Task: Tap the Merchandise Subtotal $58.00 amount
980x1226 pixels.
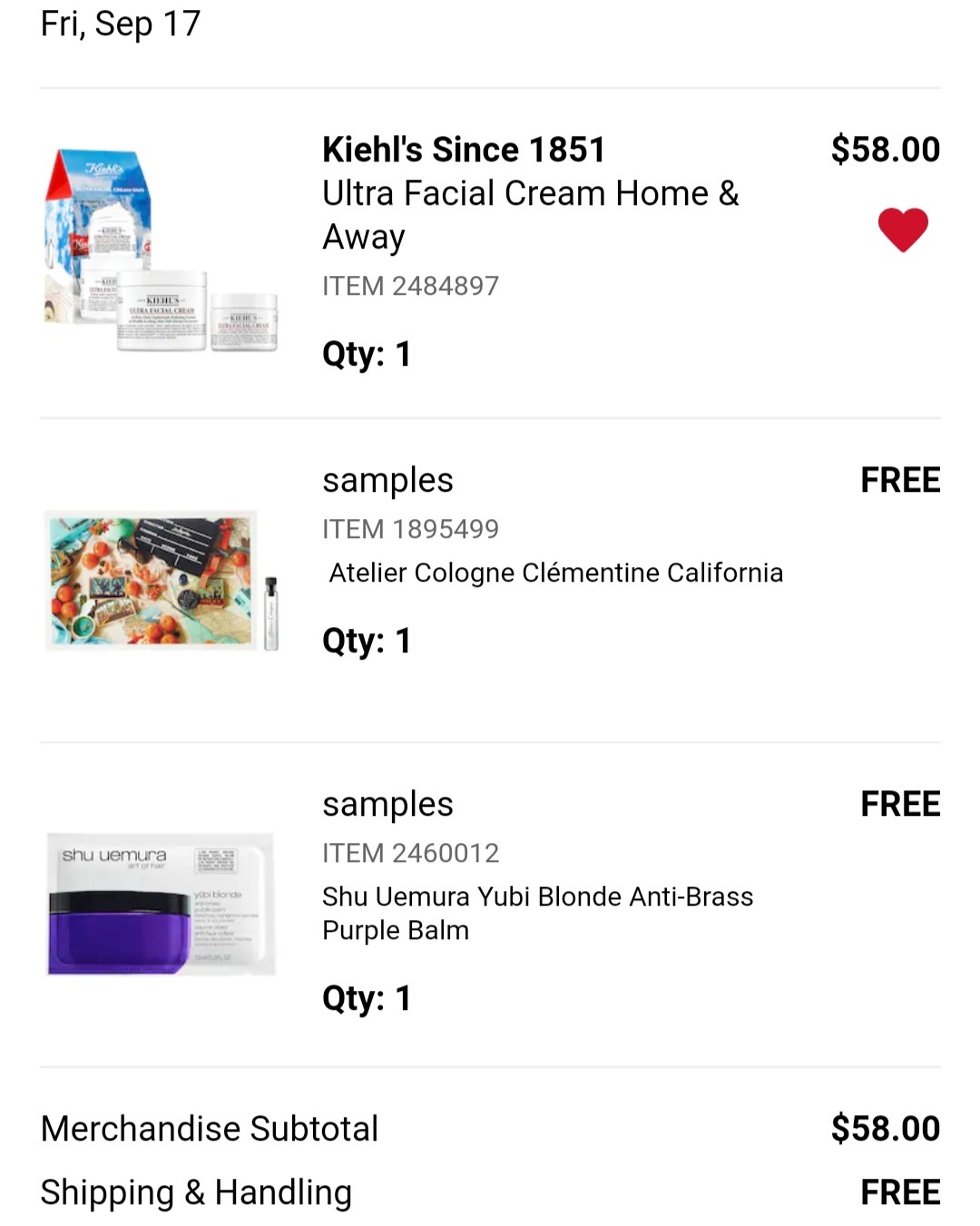Action: coord(886,1129)
